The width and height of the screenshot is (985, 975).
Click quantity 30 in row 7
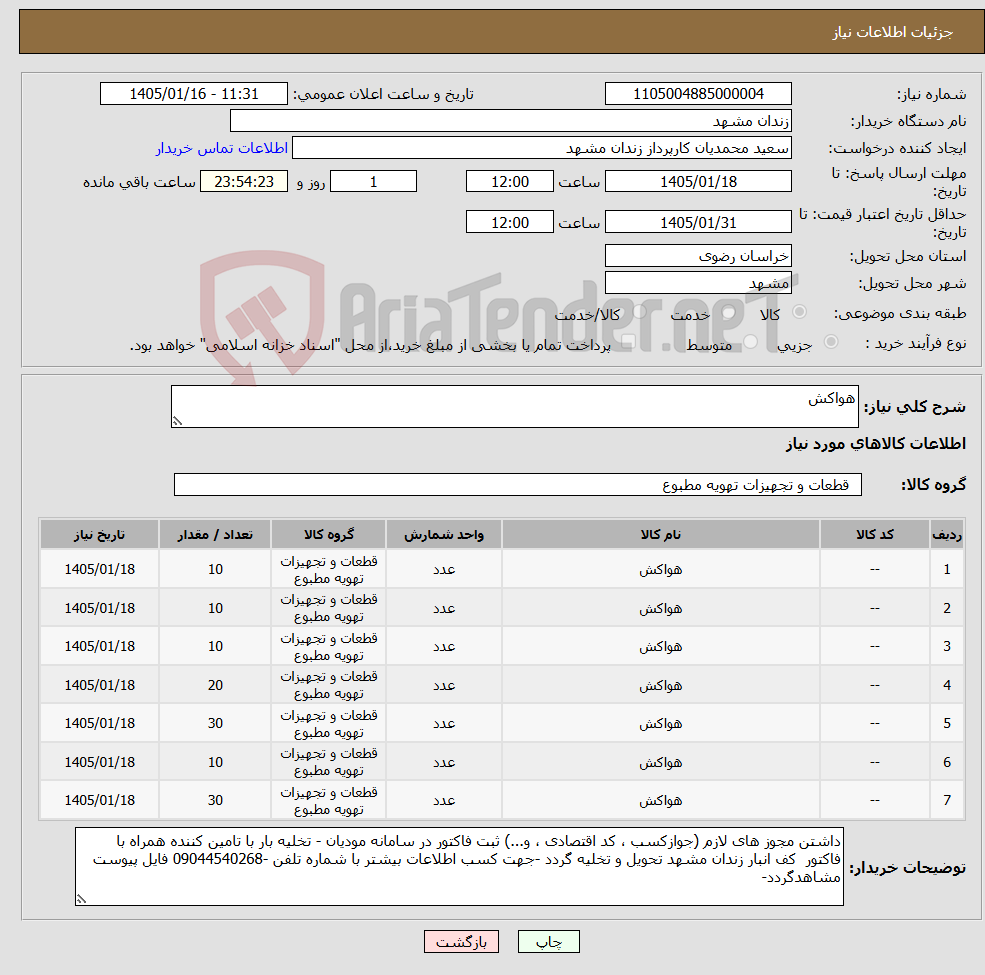coord(215,800)
